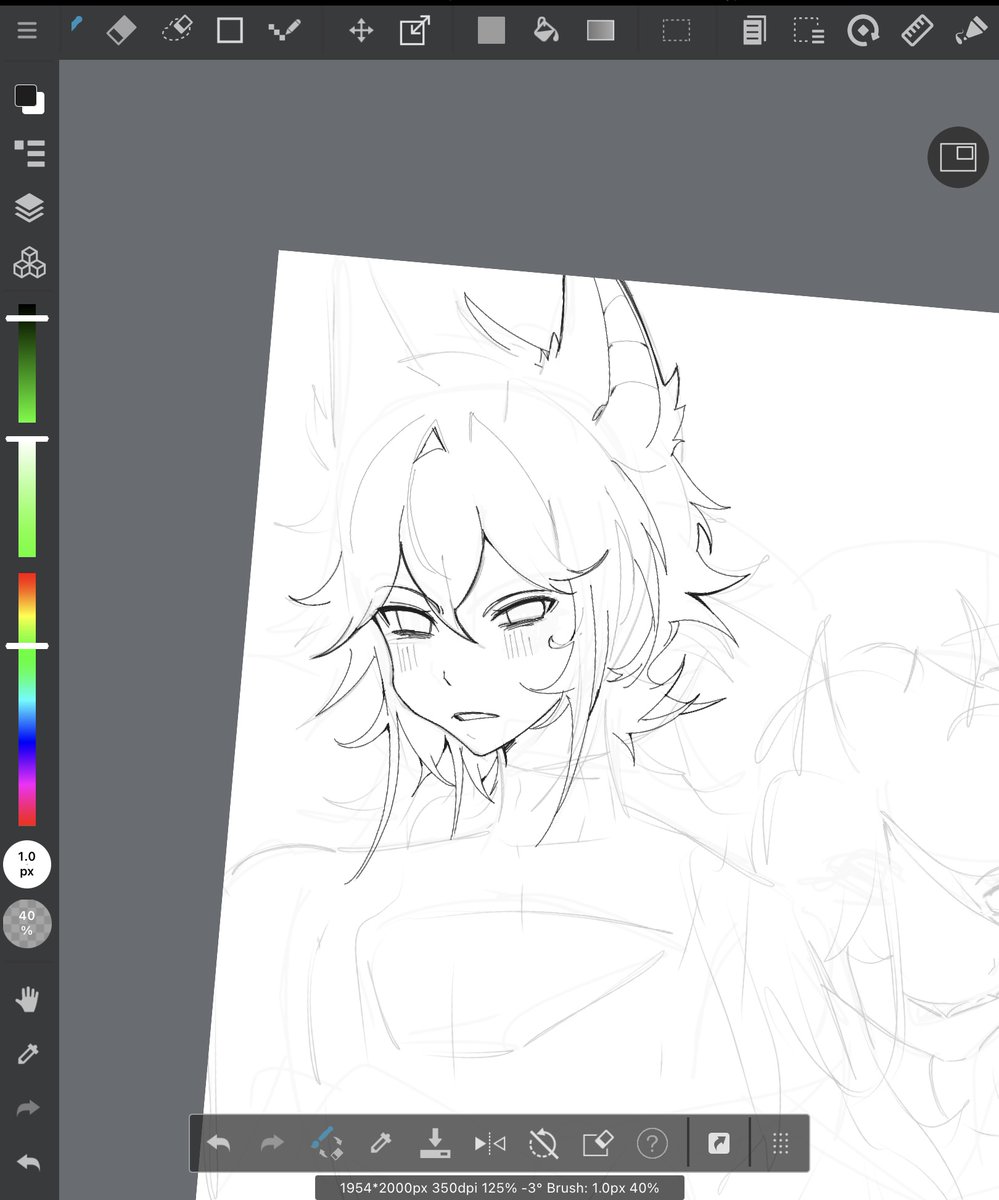This screenshot has width=999, height=1200.
Task: Click the Redo arrow in left sidebar
Action: (x=29, y=1108)
